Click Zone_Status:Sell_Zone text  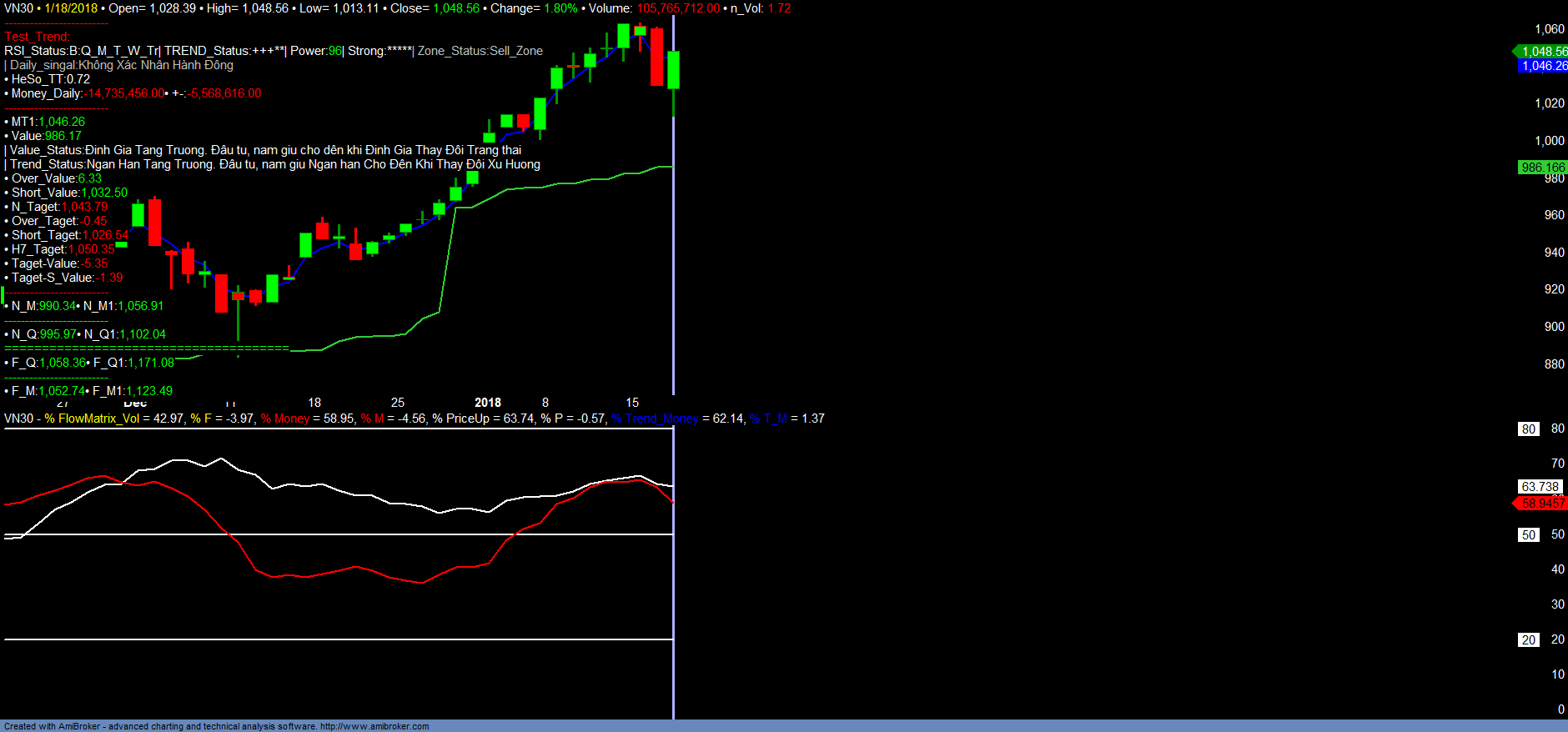tap(480, 51)
